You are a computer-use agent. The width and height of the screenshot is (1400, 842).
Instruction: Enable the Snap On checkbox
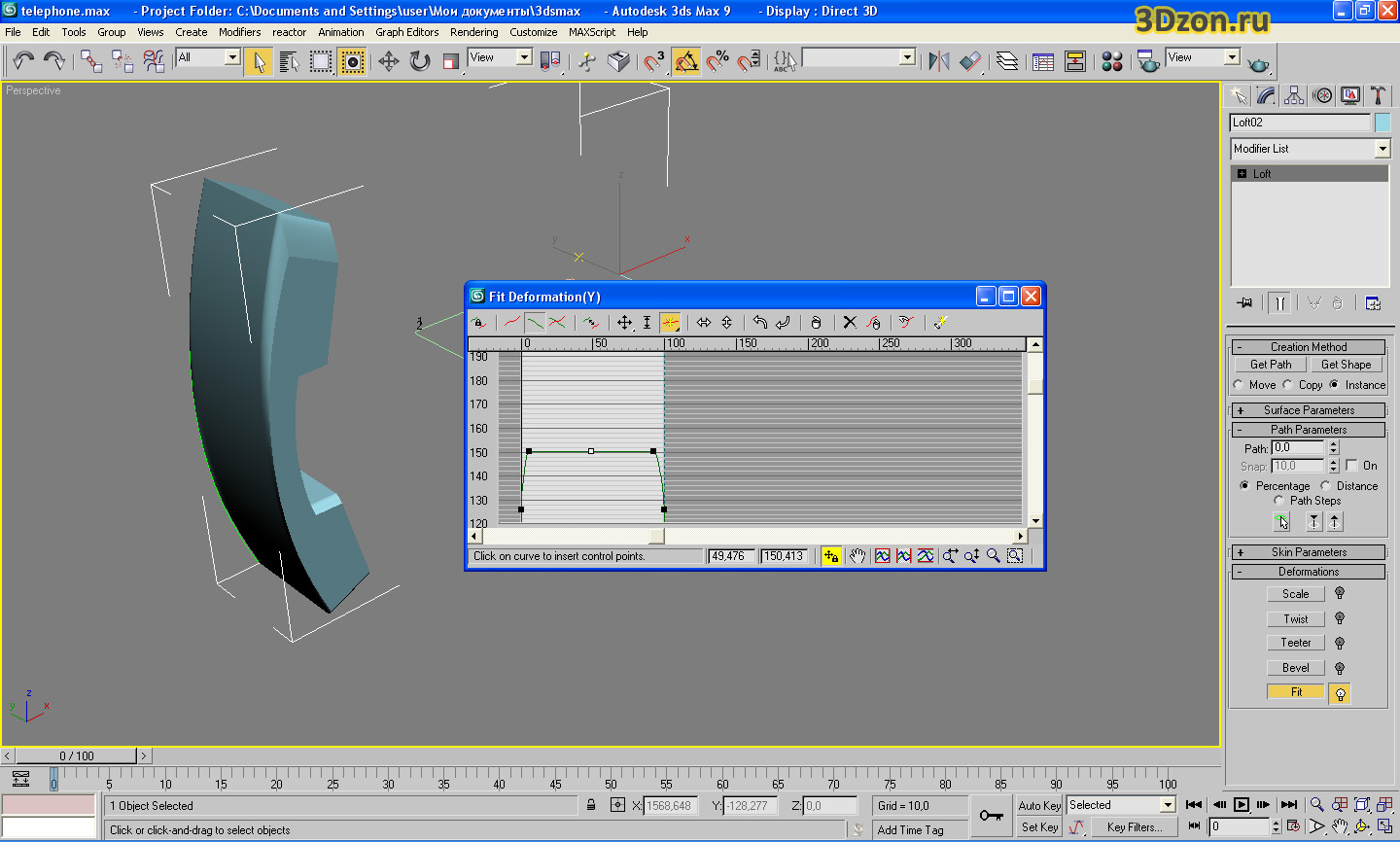click(1351, 466)
